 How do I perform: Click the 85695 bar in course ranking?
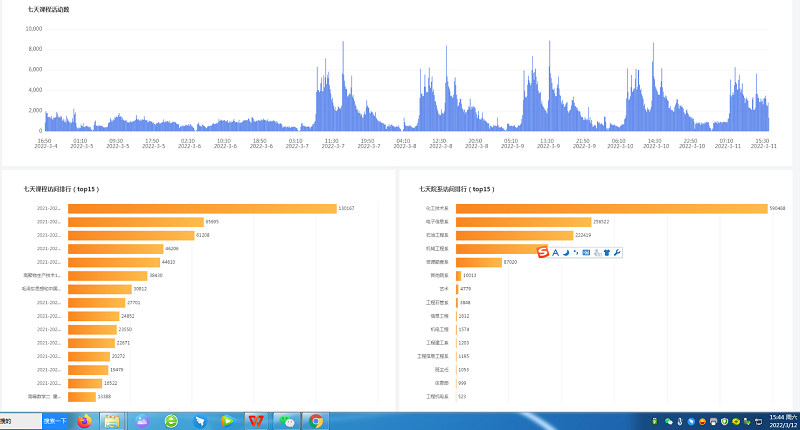(133, 221)
